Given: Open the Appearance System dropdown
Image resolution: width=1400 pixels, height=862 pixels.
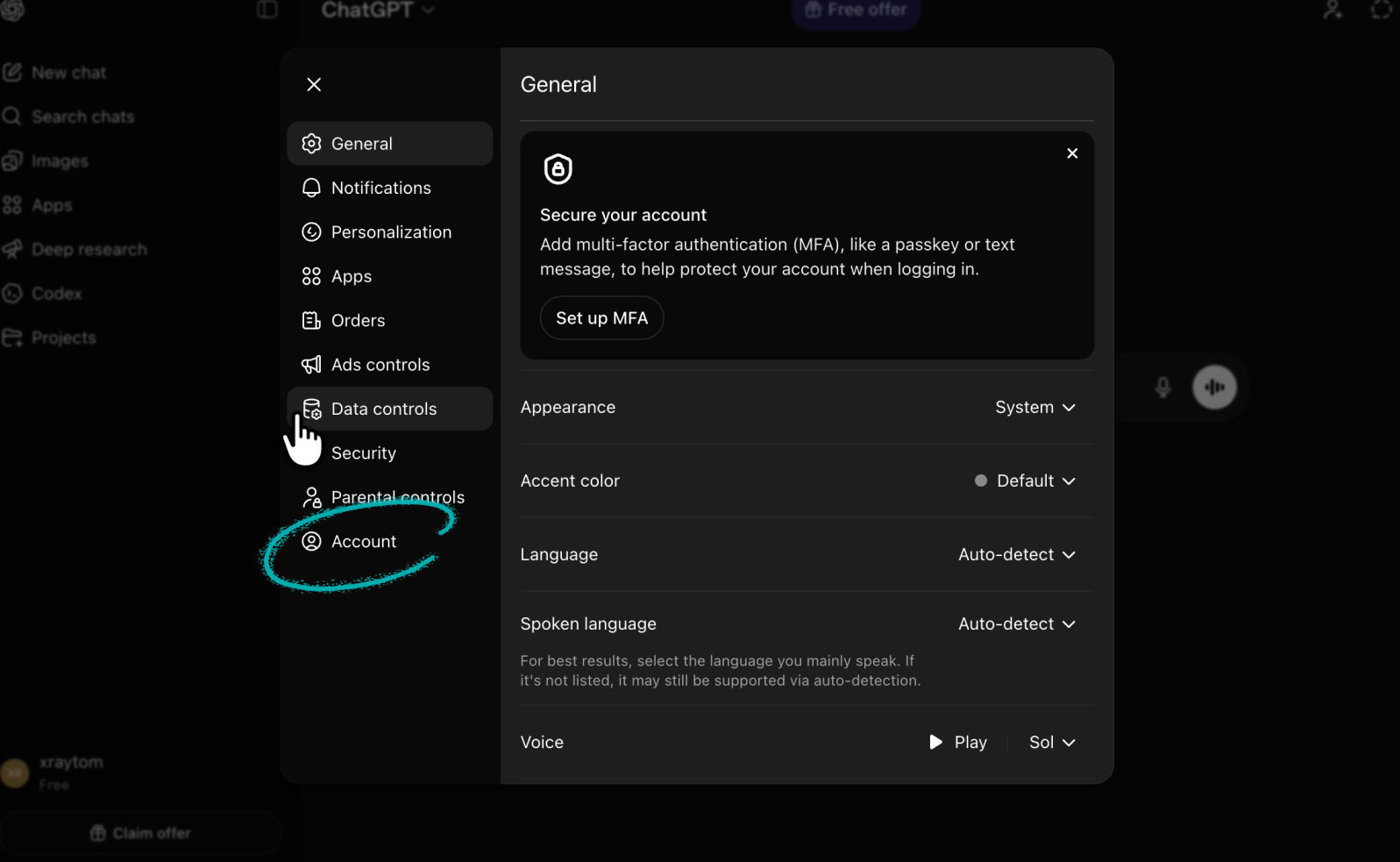Looking at the screenshot, I should pos(1035,407).
